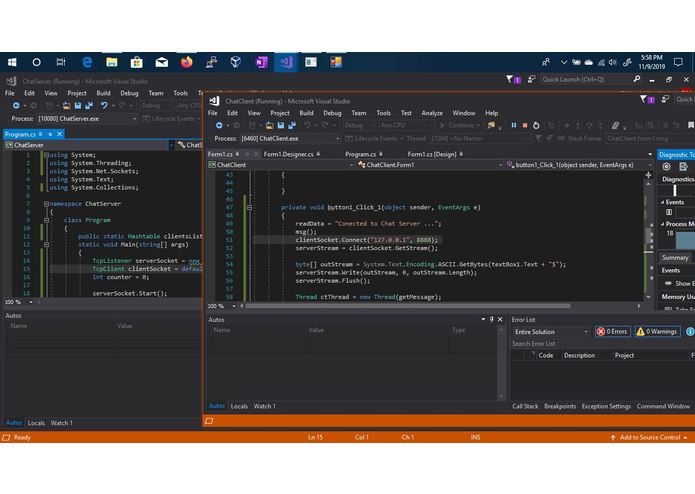Image resolution: width=695 pixels, height=494 pixels.
Task: Click Save All icon in ChatServer toolbar
Action: click(x=89, y=105)
